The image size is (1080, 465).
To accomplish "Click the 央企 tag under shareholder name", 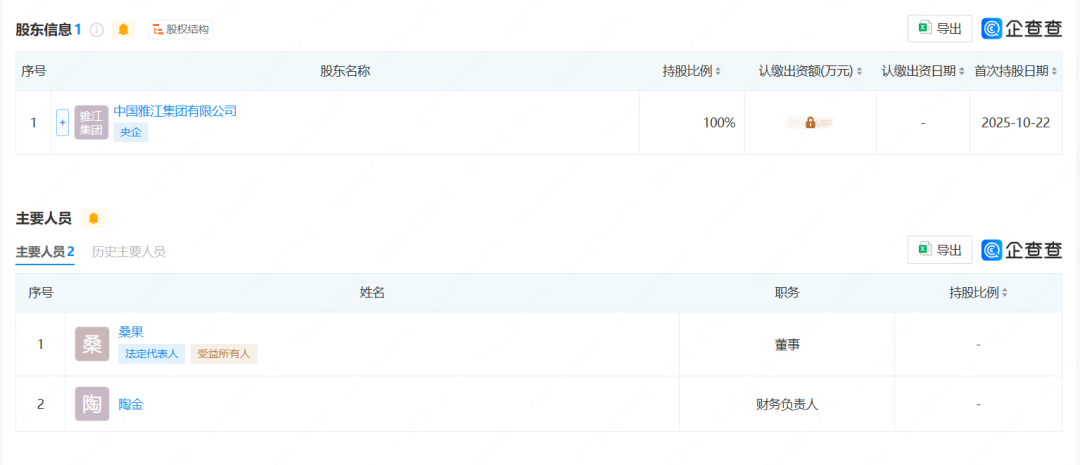I will click(131, 132).
